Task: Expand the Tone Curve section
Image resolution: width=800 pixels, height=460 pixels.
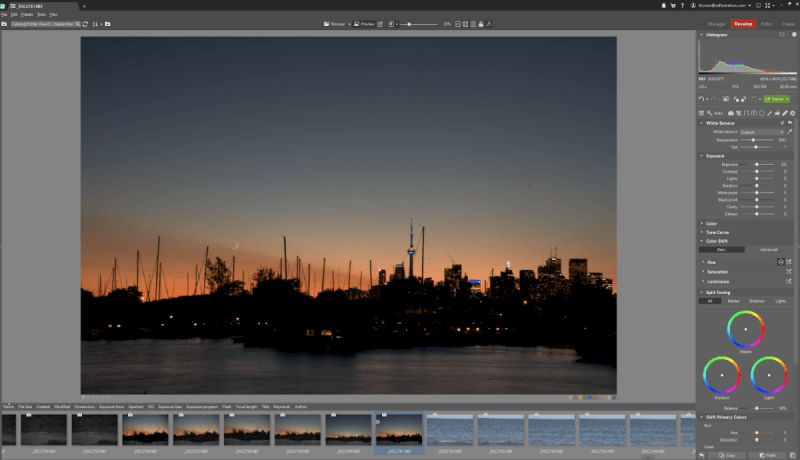Action: 718,232
